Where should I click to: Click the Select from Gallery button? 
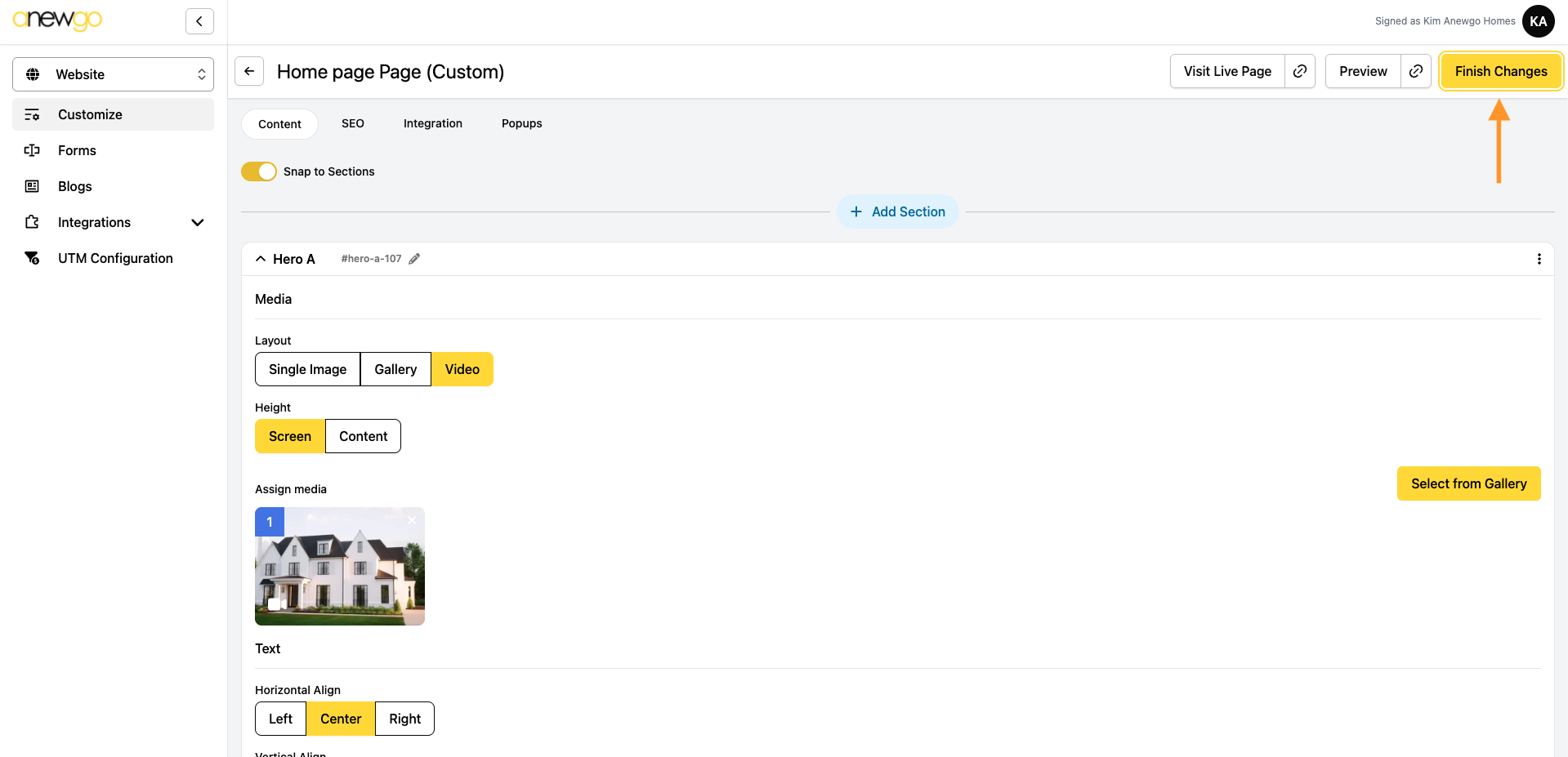1468,483
